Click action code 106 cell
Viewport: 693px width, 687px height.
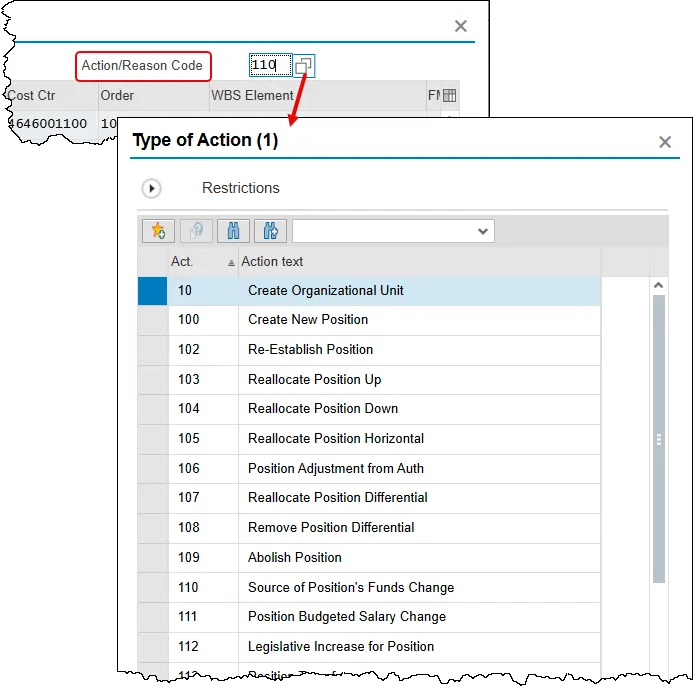203,469
